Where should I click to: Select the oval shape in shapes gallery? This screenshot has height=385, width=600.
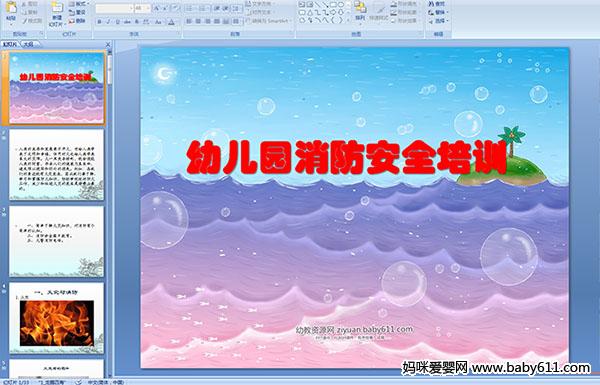341,5
